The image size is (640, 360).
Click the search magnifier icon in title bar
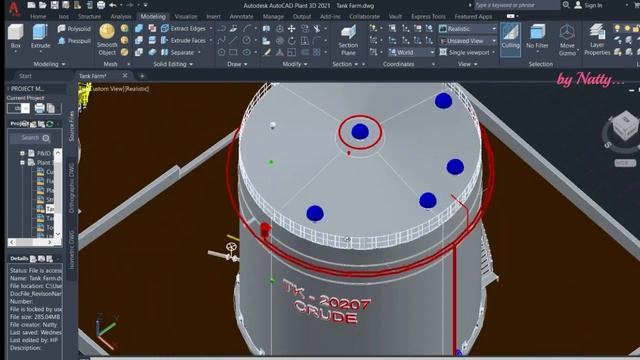coord(566,5)
